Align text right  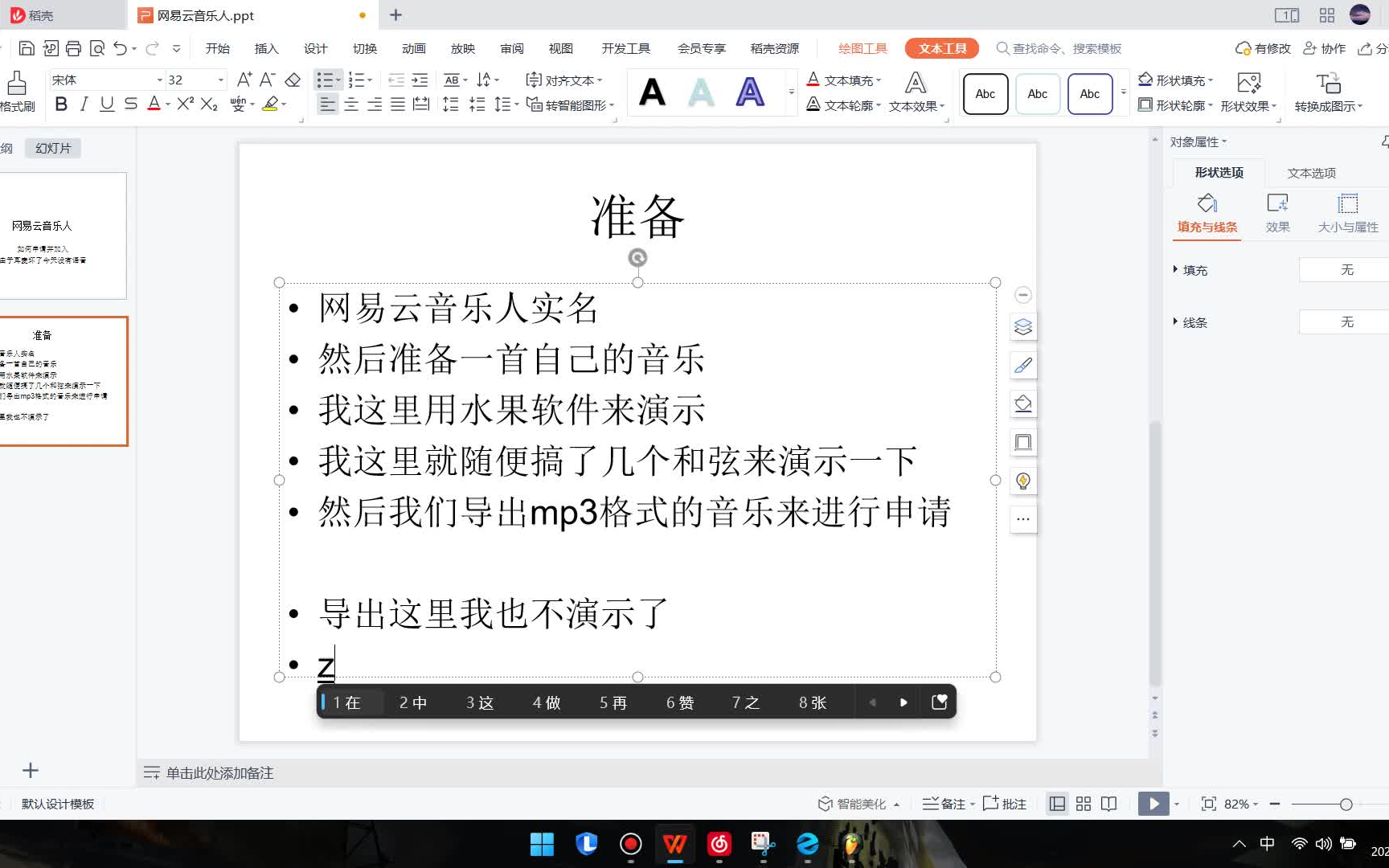[375, 104]
